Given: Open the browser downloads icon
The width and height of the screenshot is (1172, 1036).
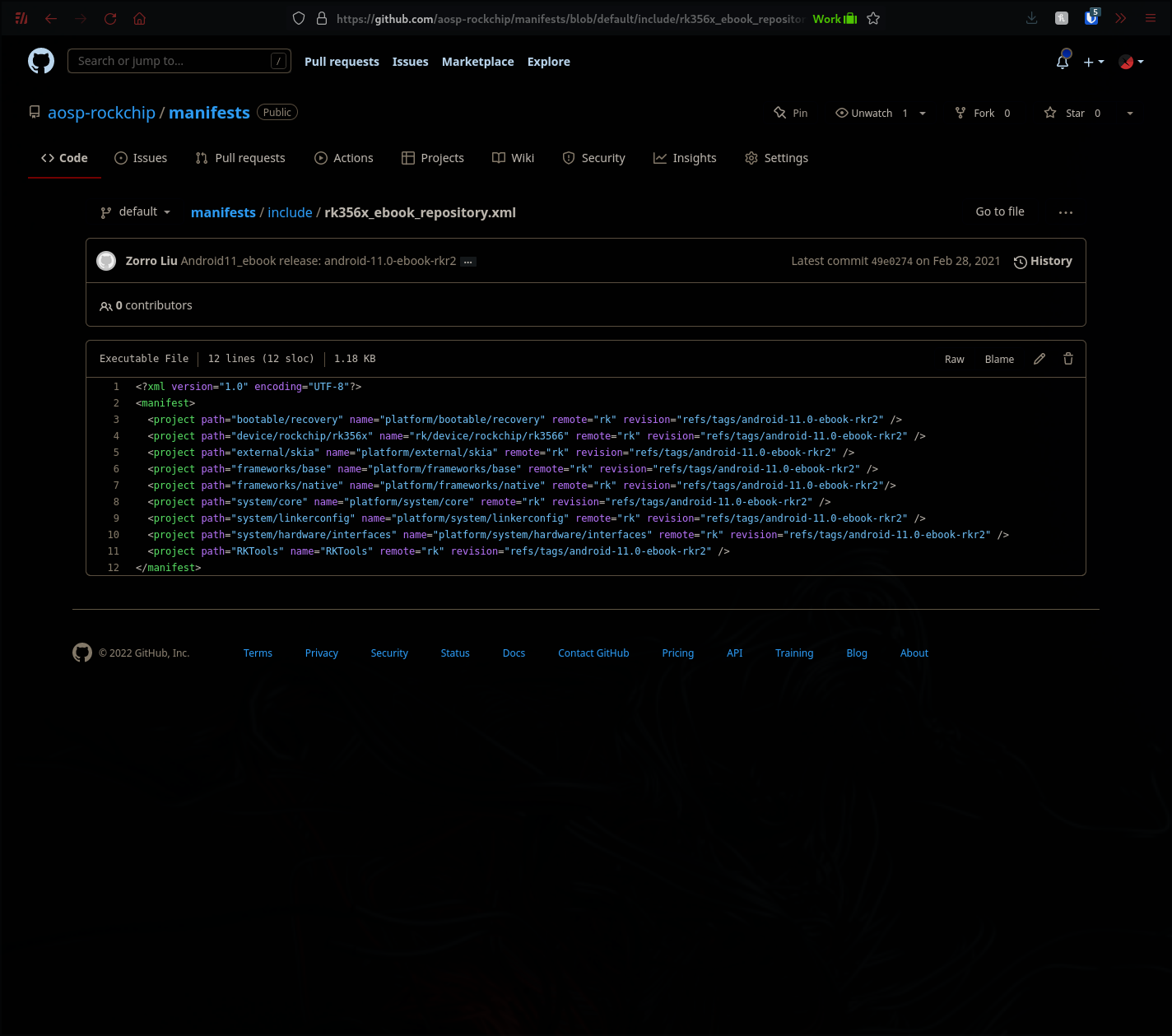Looking at the screenshot, I should click(1031, 18).
